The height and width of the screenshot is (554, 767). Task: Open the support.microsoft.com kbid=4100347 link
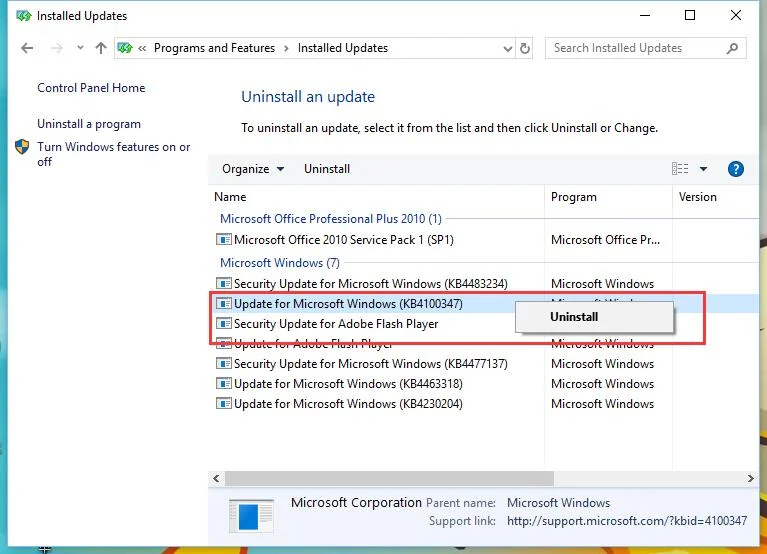point(627,521)
